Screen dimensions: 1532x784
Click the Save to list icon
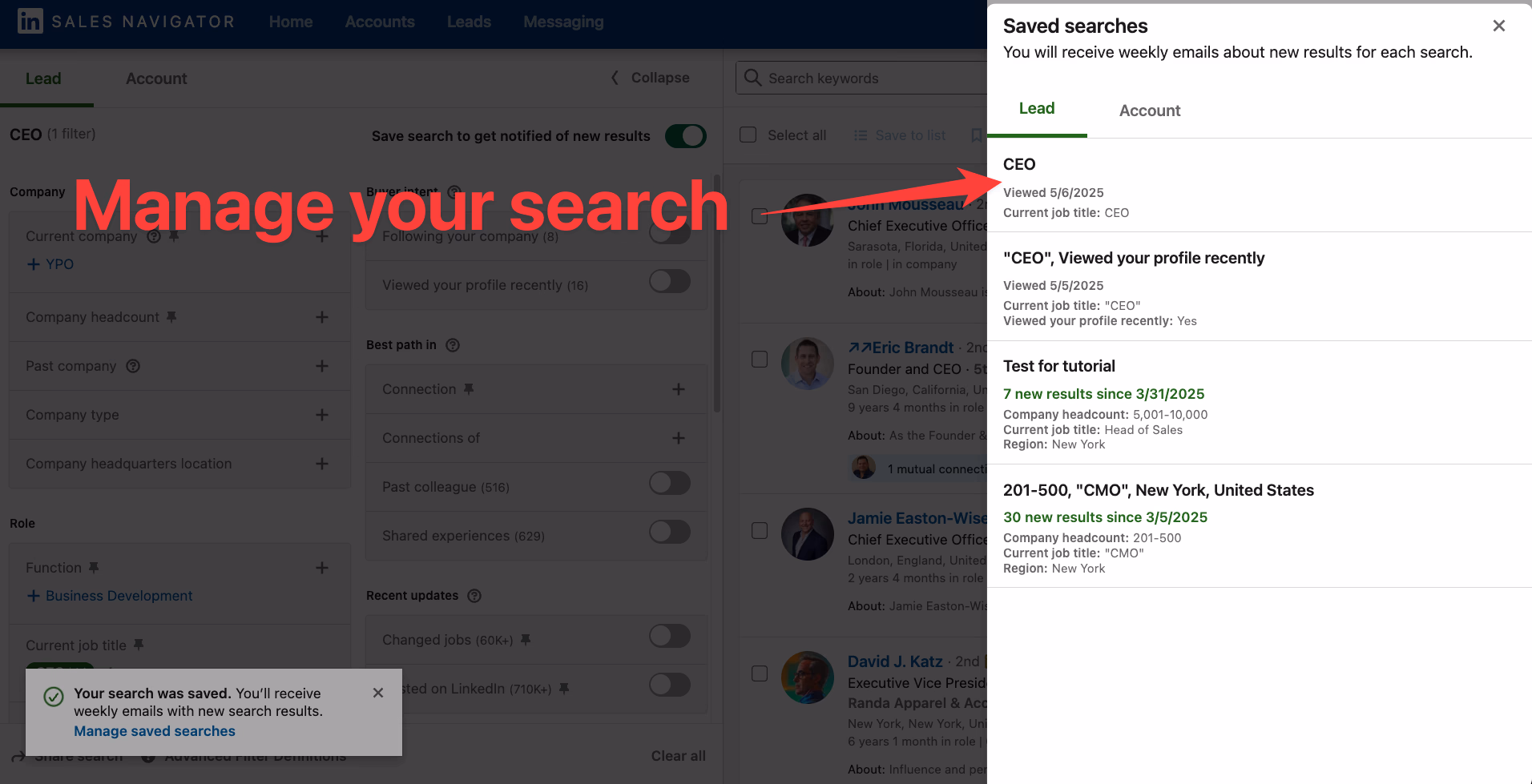[x=861, y=135]
